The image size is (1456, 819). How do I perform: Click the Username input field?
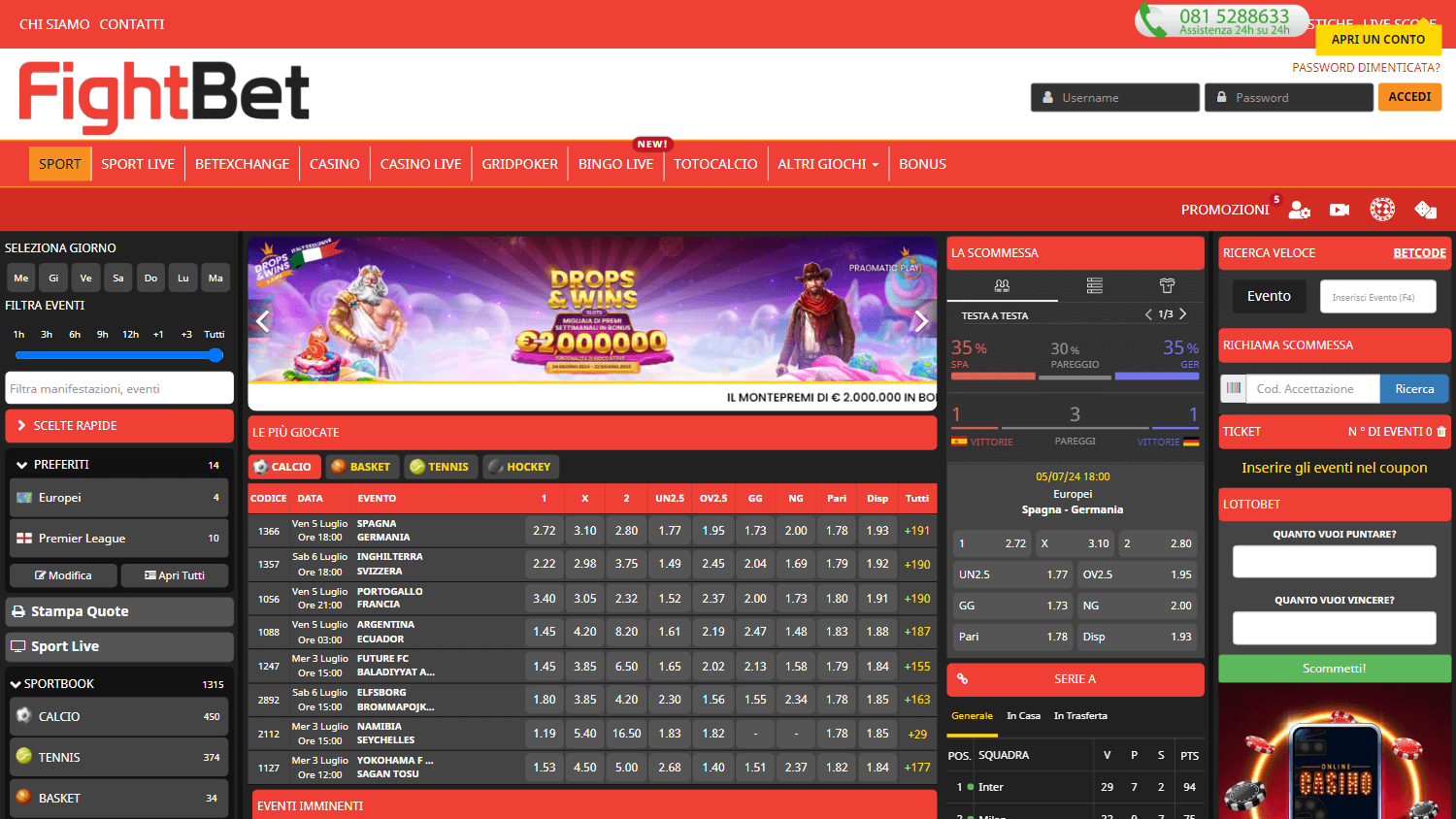(x=1115, y=97)
